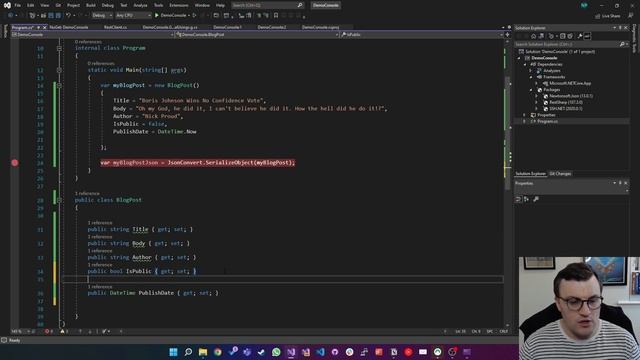Collapse the Main method outlining box
The image size is (640, 360).
(59, 70)
